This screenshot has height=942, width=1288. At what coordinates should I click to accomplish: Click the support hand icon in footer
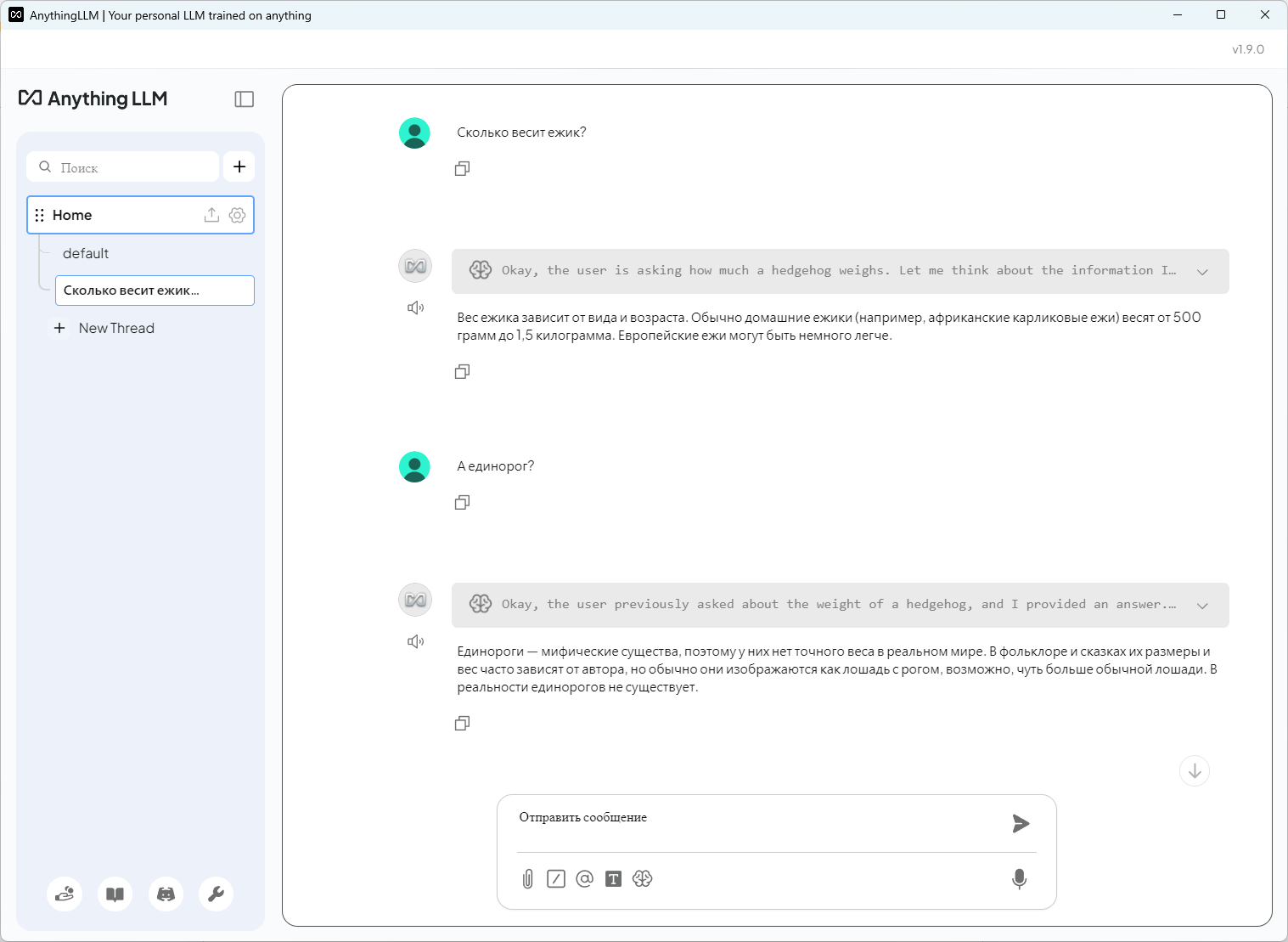point(65,894)
